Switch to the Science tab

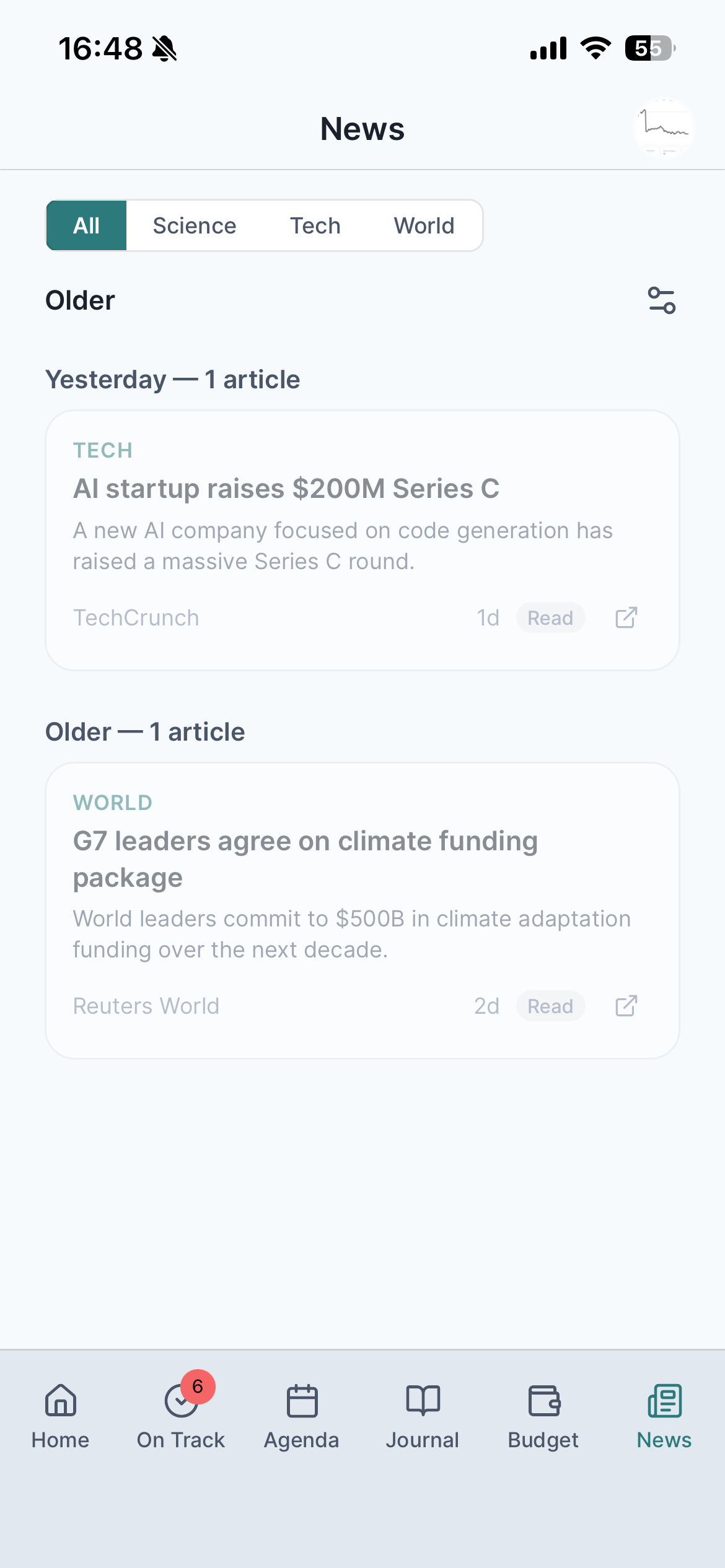pyautogui.click(x=195, y=225)
